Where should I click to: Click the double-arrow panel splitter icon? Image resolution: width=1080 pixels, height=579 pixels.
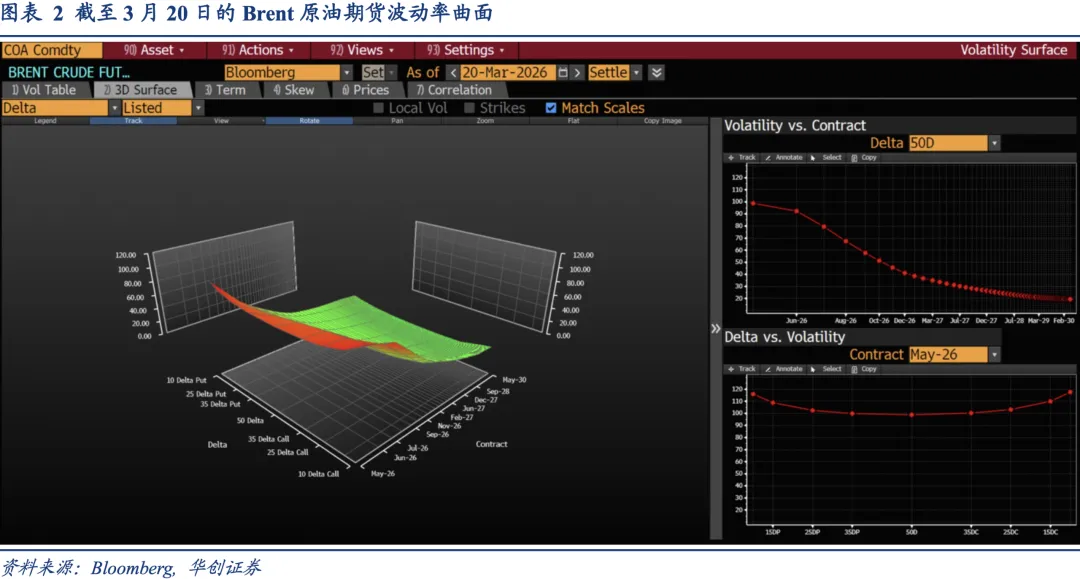716,328
